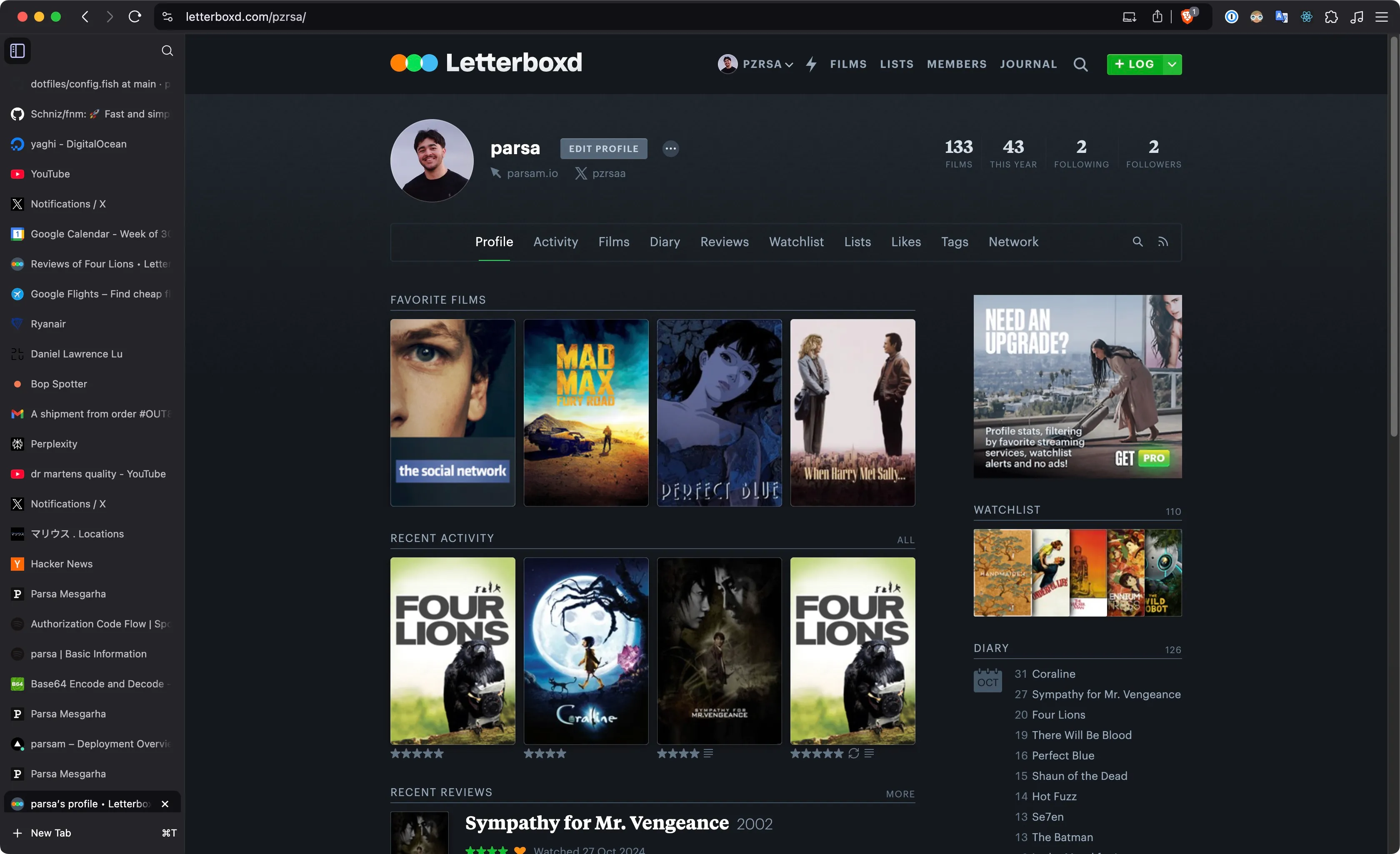1400x854 pixels.
Task: Open the three-dot profile options button
Action: tap(670, 148)
